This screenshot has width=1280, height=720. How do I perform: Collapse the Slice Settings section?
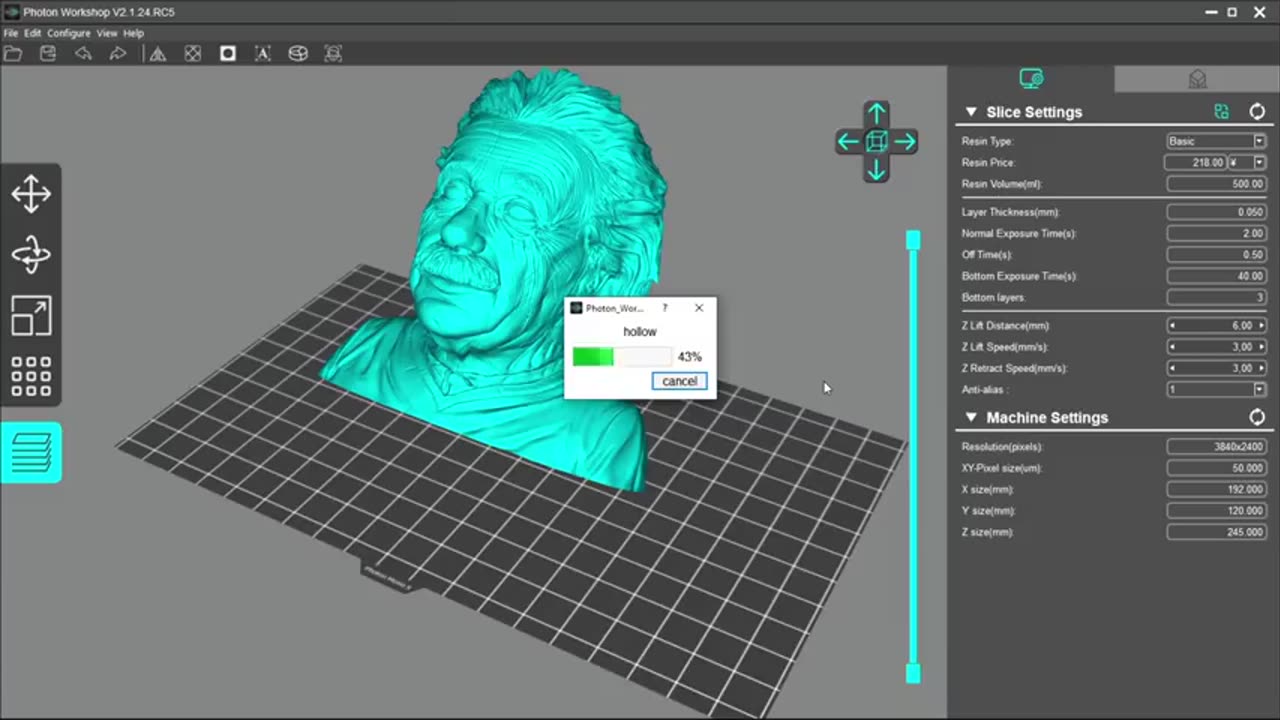970,112
